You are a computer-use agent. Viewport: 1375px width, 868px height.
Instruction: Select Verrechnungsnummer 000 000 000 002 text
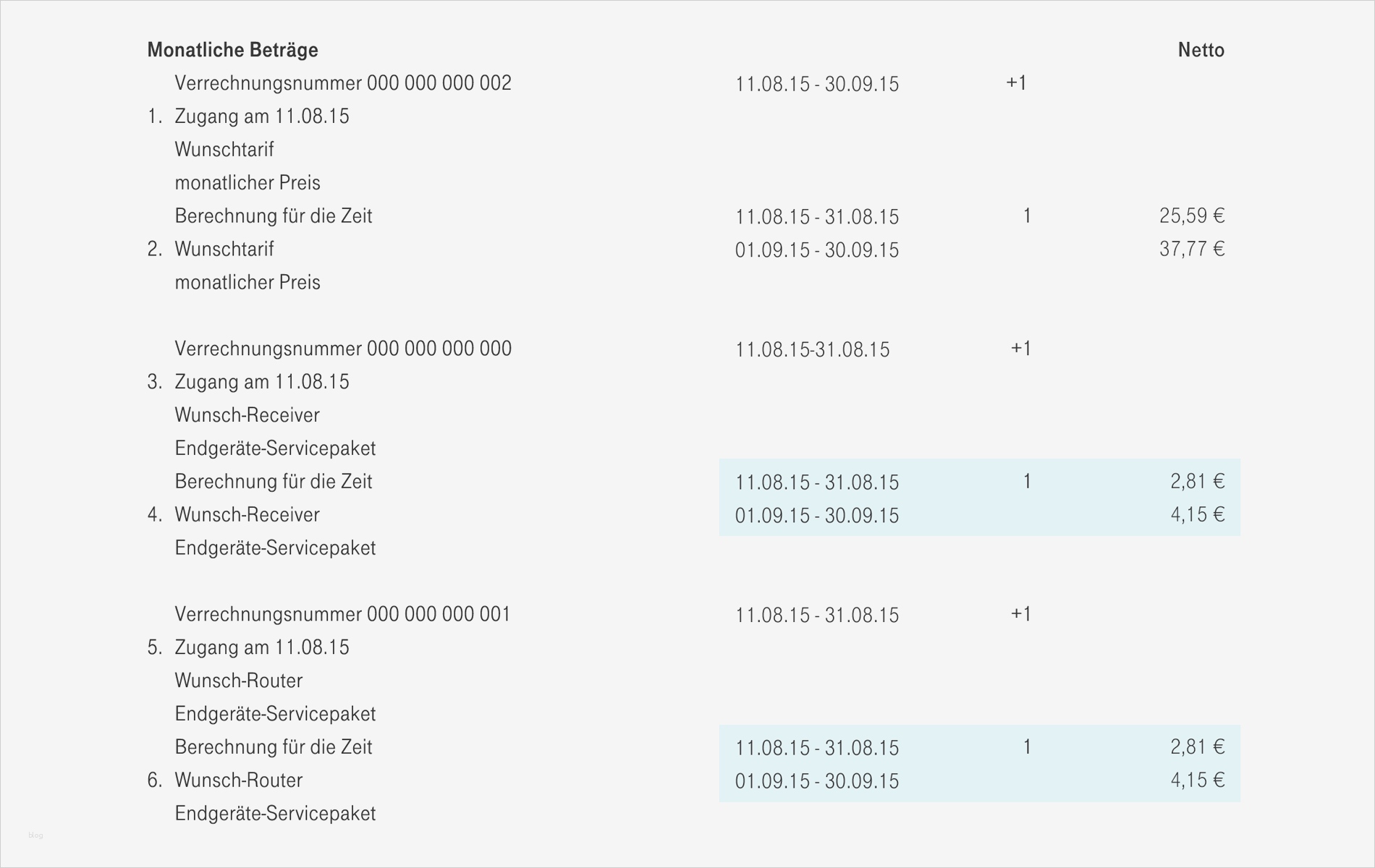343,83
